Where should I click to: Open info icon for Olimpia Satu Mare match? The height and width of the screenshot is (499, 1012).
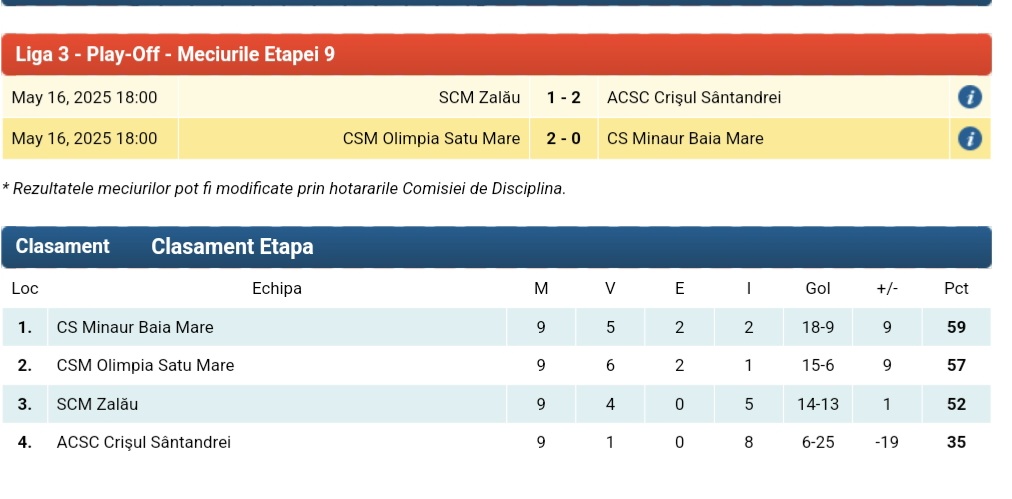click(969, 139)
